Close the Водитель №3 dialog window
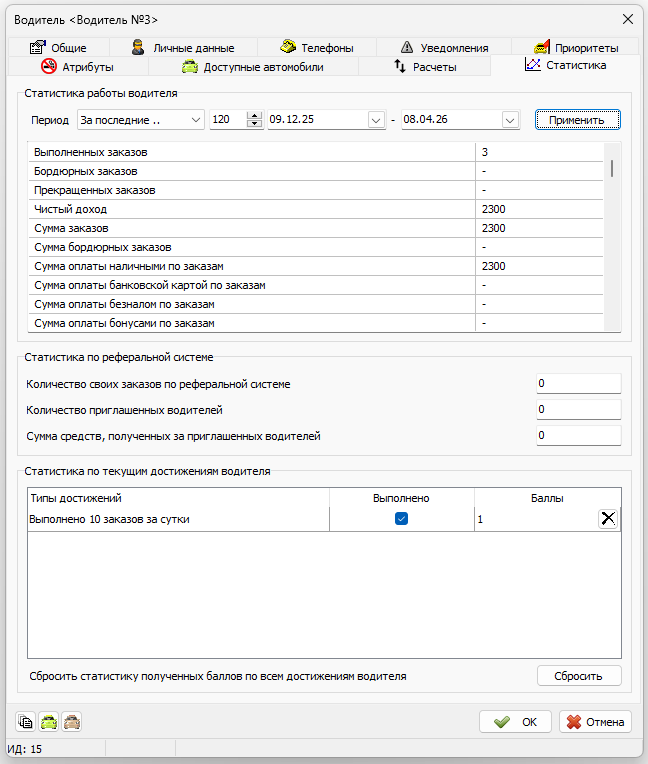Image resolution: width=648 pixels, height=764 pixels. click(628, 19)
